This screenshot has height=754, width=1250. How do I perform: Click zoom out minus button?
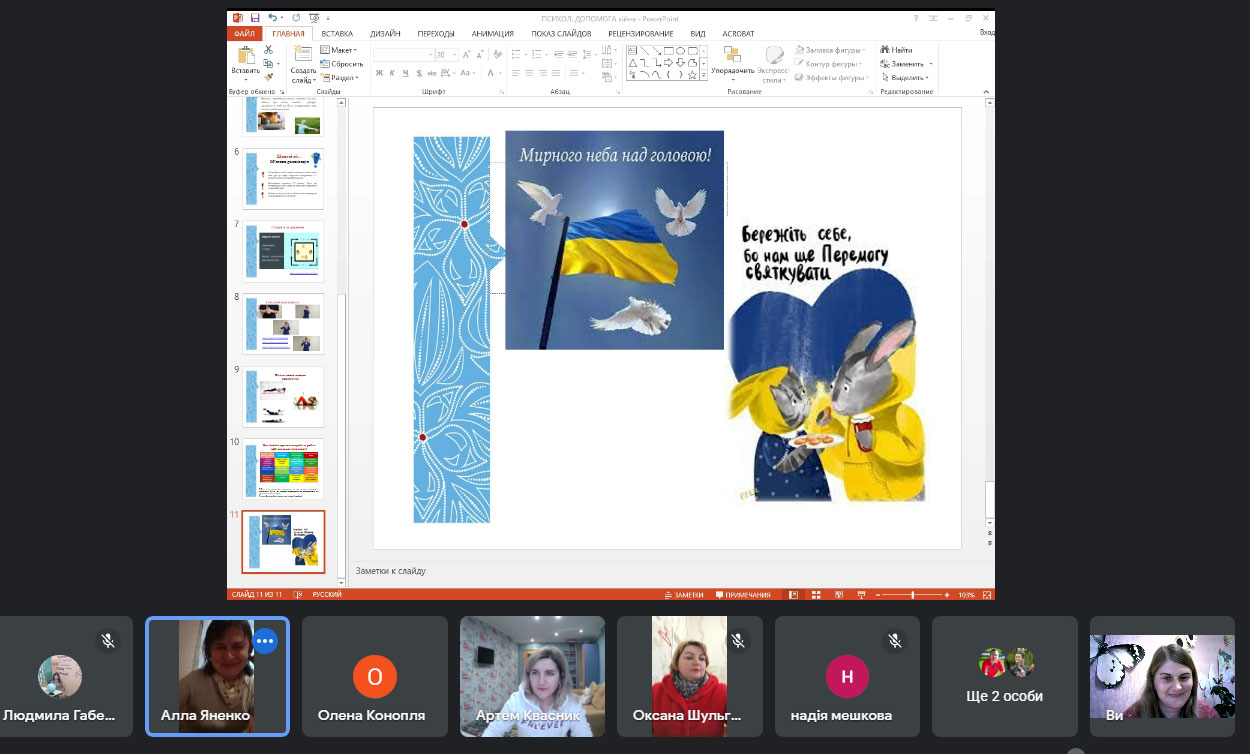click(x=879, y=594)
